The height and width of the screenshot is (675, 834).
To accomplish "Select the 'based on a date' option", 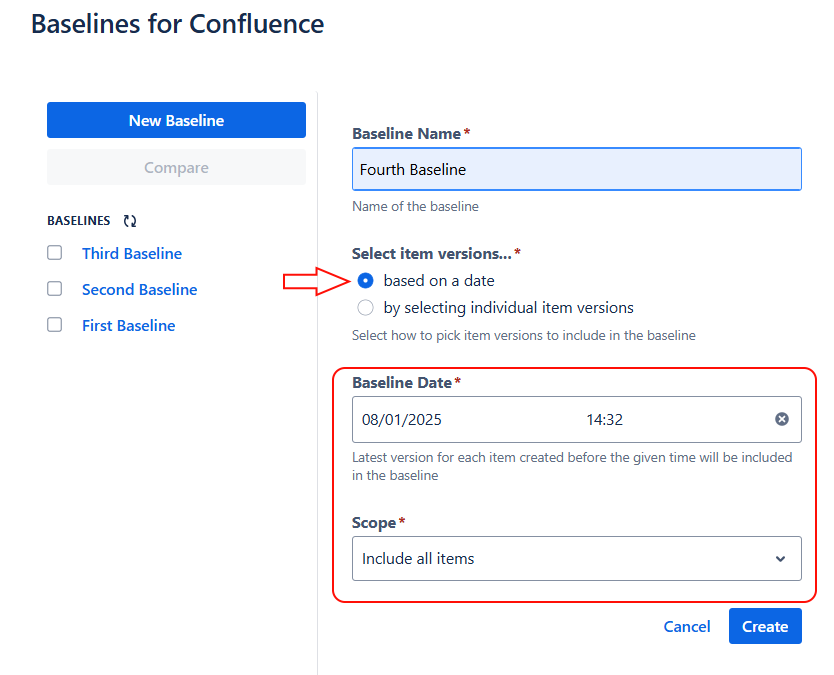I will click(365, 281).
